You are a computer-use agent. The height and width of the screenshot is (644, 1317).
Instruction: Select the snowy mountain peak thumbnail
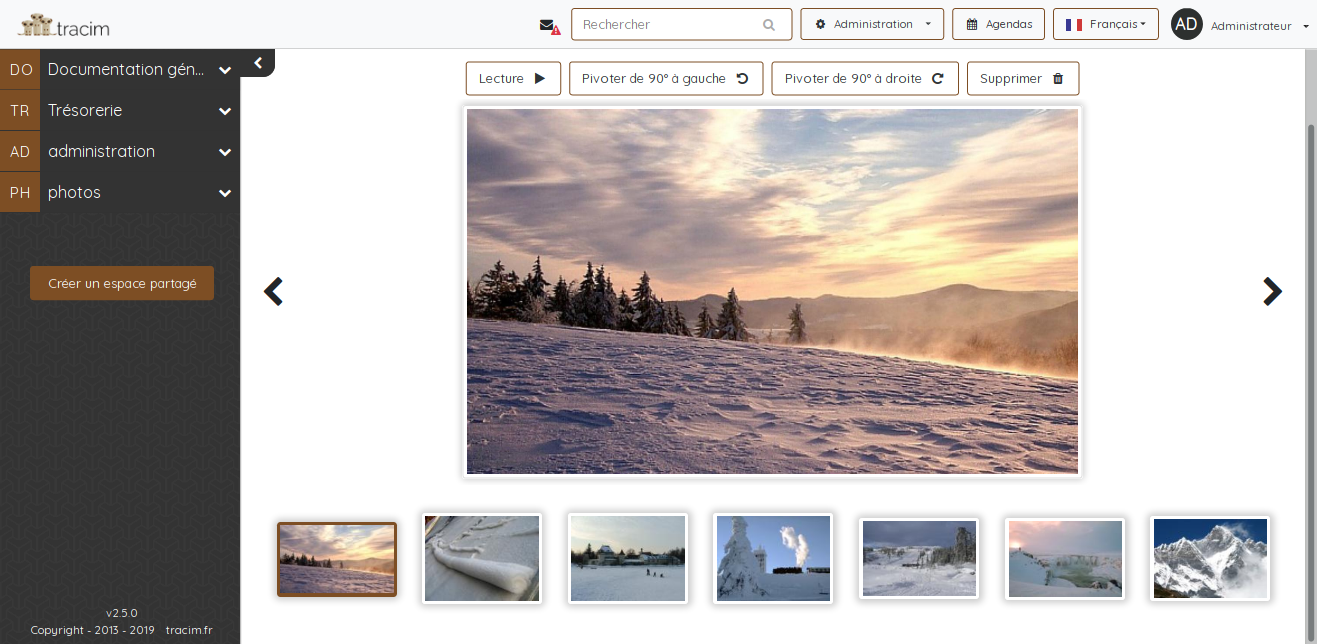1210,559
